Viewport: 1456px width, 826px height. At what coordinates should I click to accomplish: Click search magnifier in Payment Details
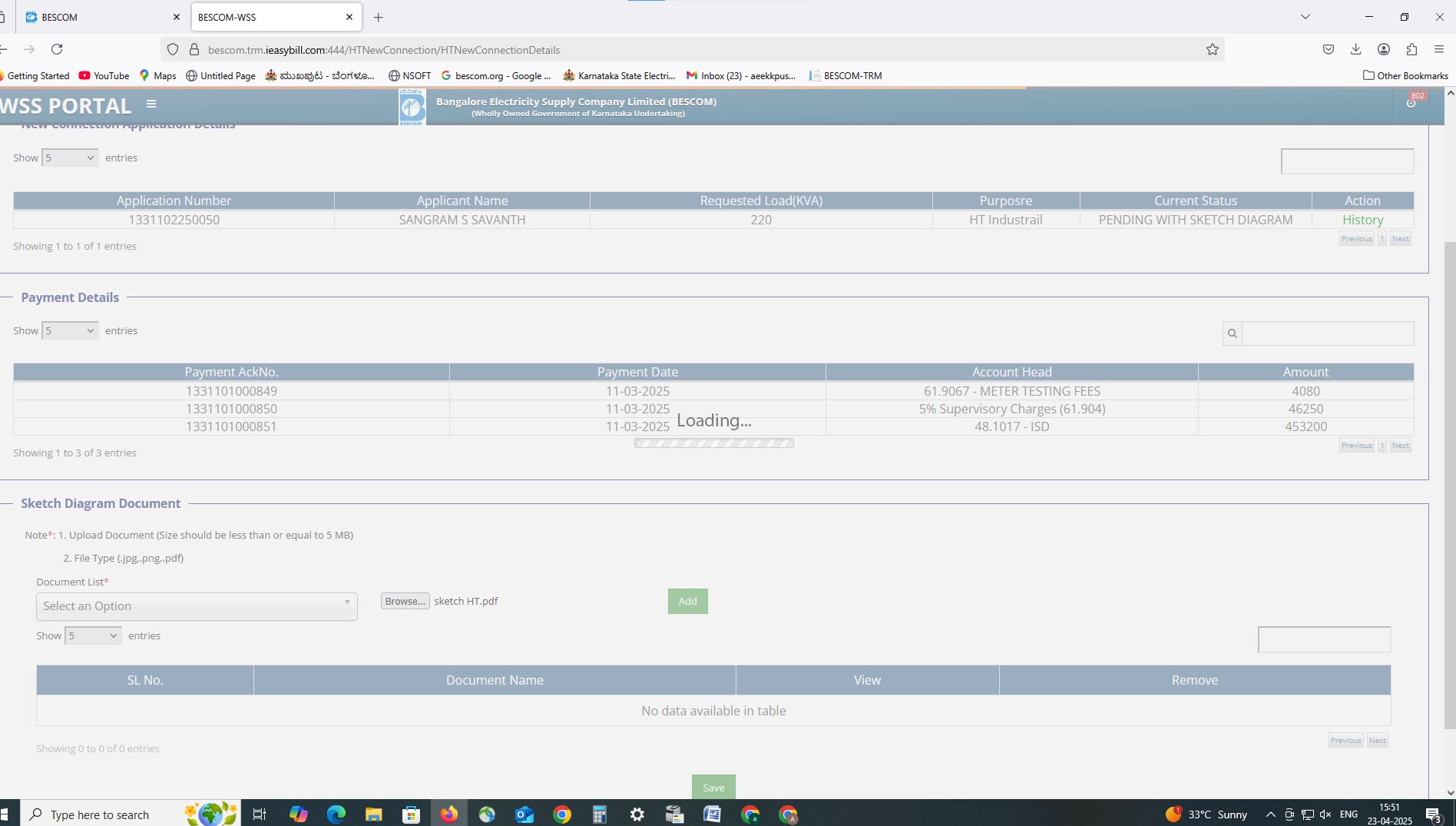tap(1233, 333)
